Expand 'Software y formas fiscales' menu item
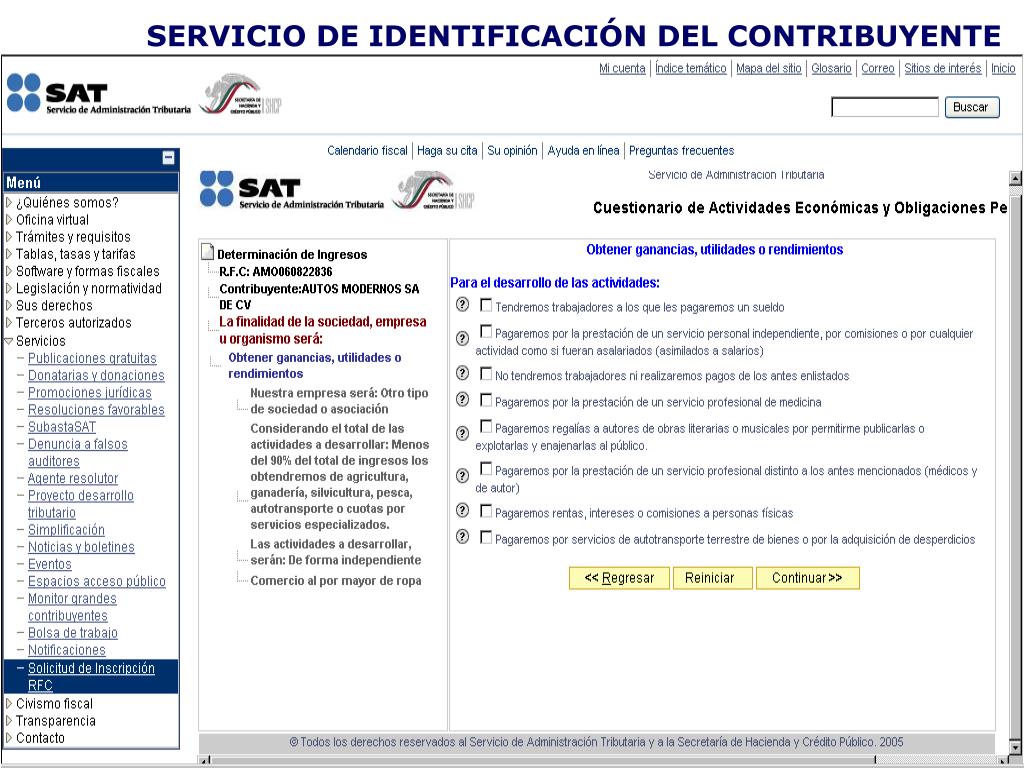 [x=9, y=271]
